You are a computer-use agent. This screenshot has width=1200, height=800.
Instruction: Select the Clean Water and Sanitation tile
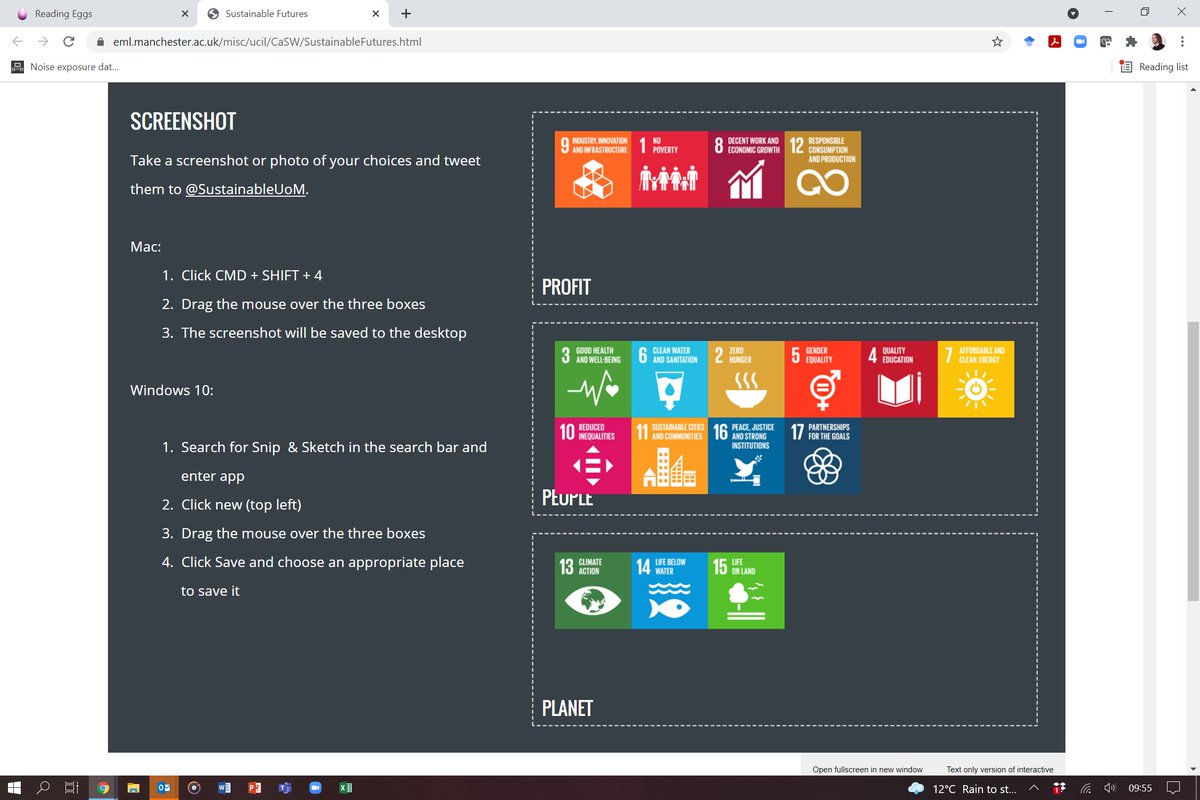coord(669,379)
